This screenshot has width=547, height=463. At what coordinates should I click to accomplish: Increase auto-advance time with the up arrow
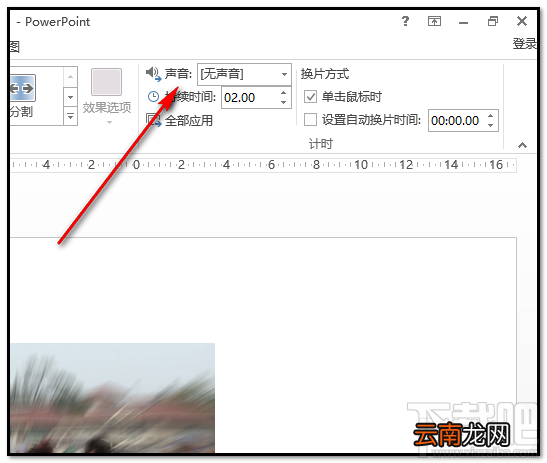[x=491, y=116]
